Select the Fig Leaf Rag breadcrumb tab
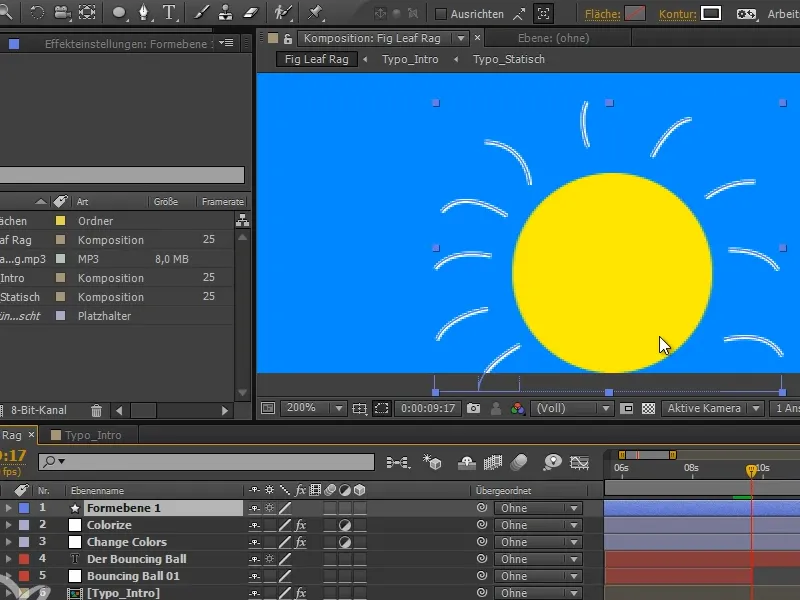This screenshot has width=800, height=600. click(316, 59)
